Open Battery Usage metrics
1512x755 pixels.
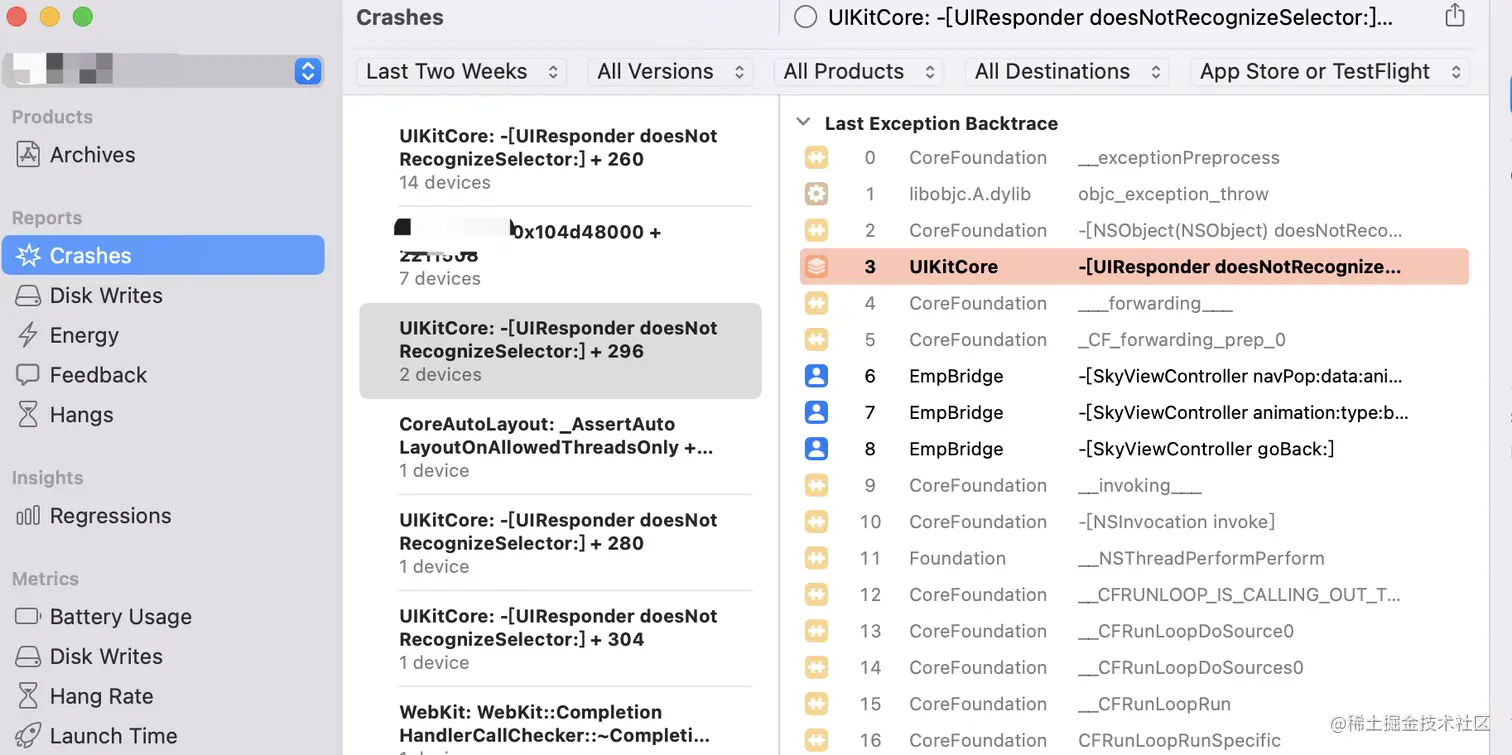(x=120, y=617)
